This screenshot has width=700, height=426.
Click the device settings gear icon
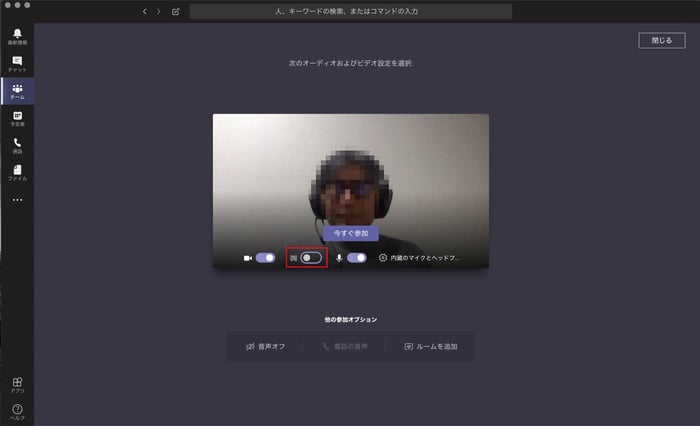coord(383,258)
